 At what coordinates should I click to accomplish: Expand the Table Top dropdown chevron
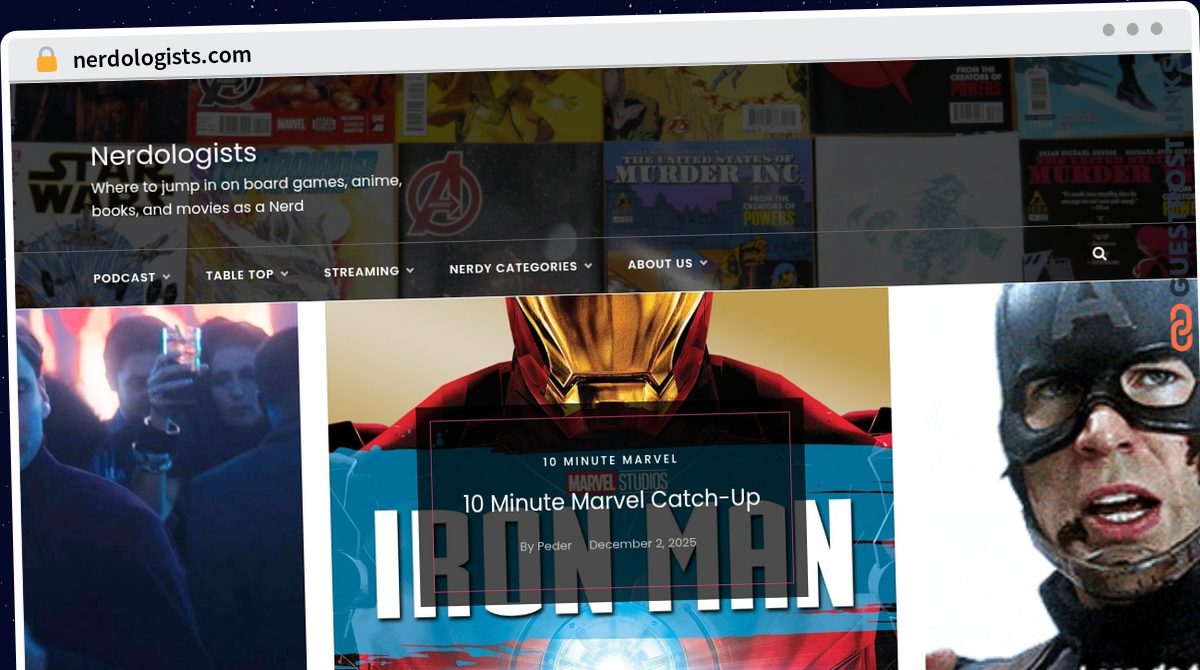point(284,273)
